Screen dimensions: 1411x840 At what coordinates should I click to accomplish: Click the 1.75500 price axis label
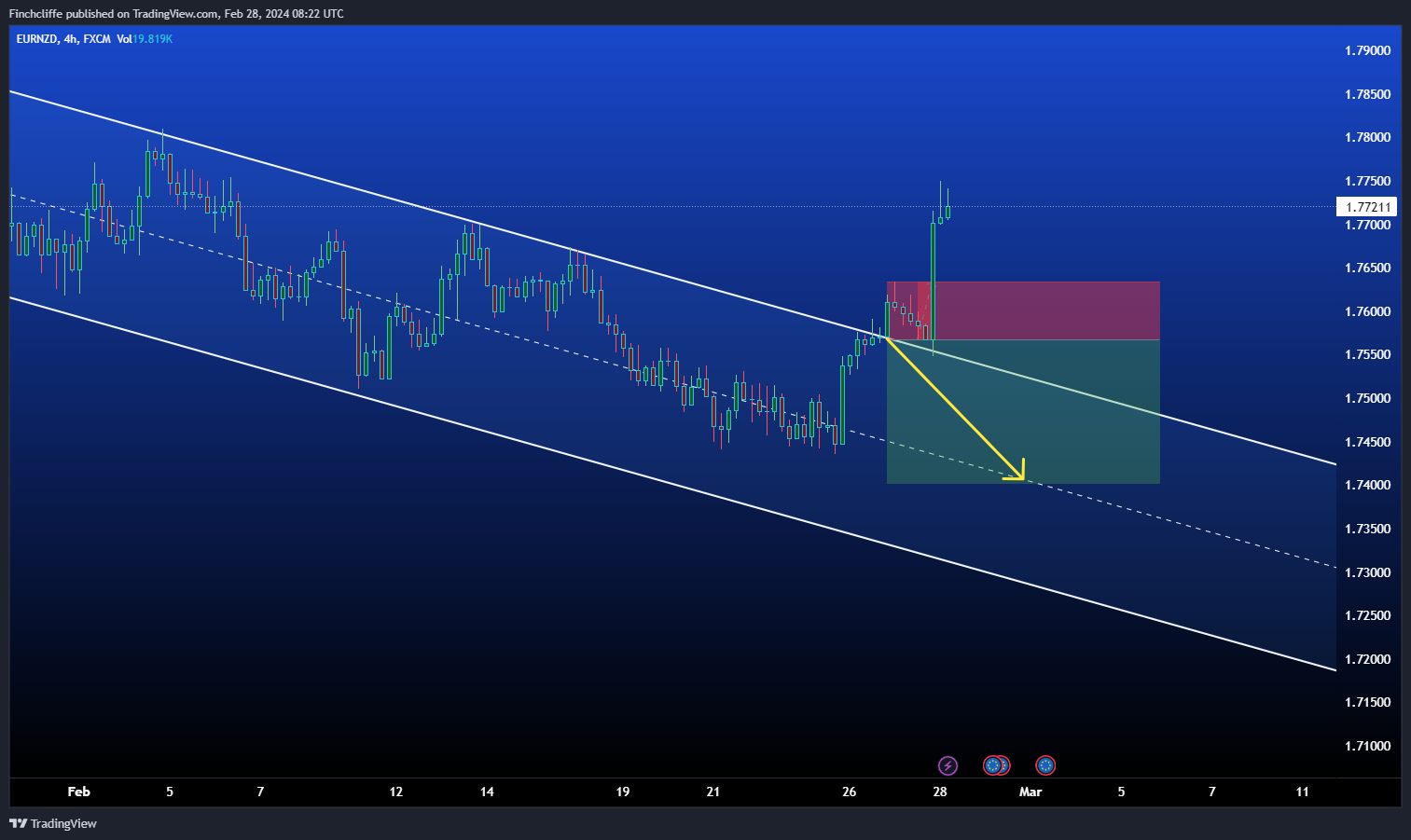click(1367, 354)
